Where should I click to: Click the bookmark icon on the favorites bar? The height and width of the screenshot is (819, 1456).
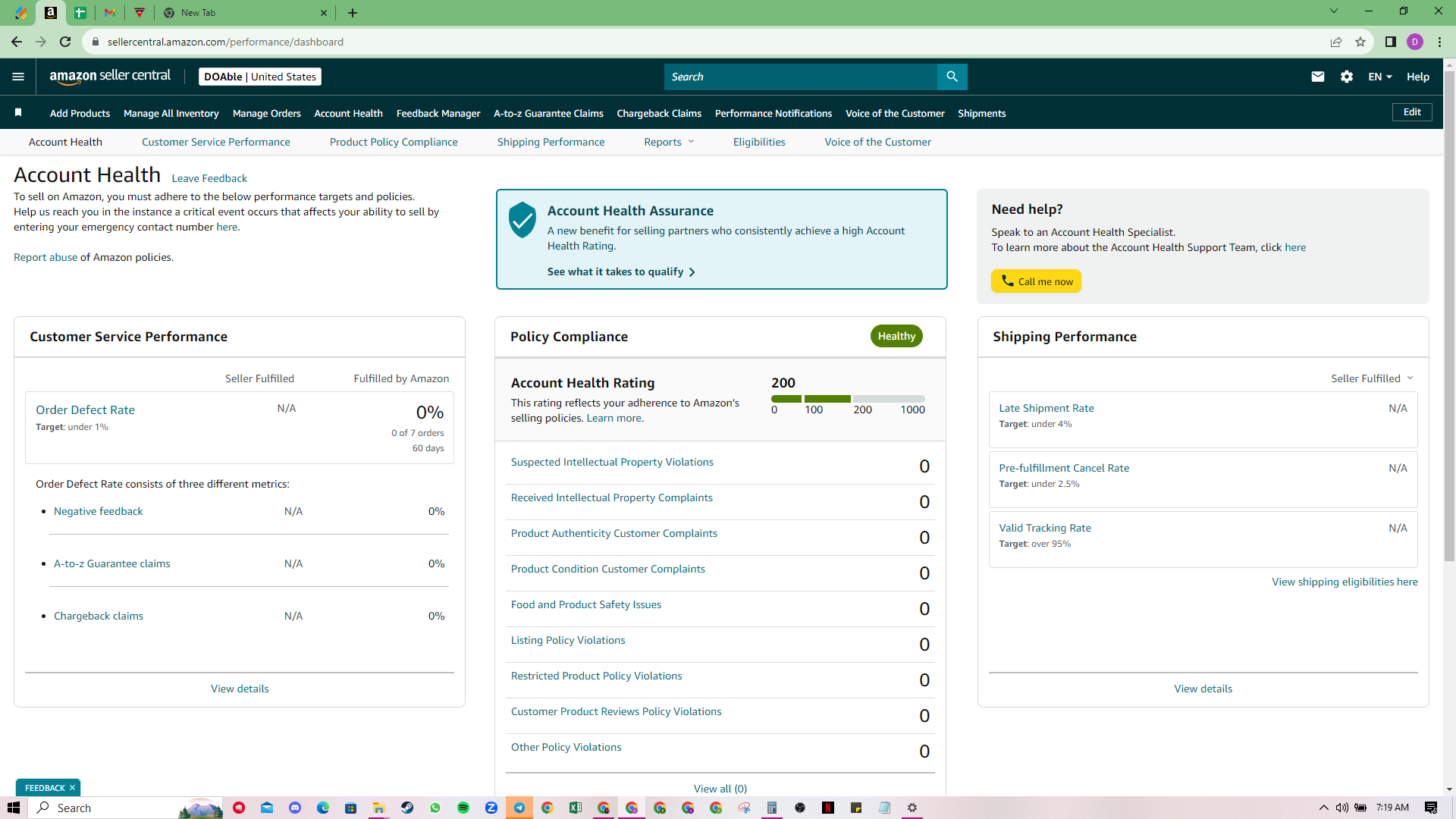(18, 113)
